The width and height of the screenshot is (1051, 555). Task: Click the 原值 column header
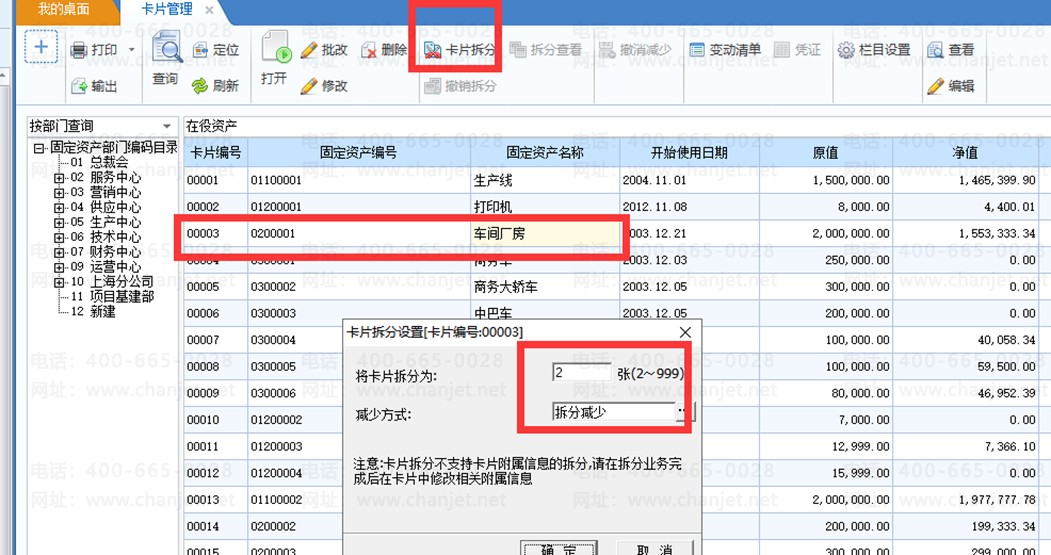click(826, 153)
